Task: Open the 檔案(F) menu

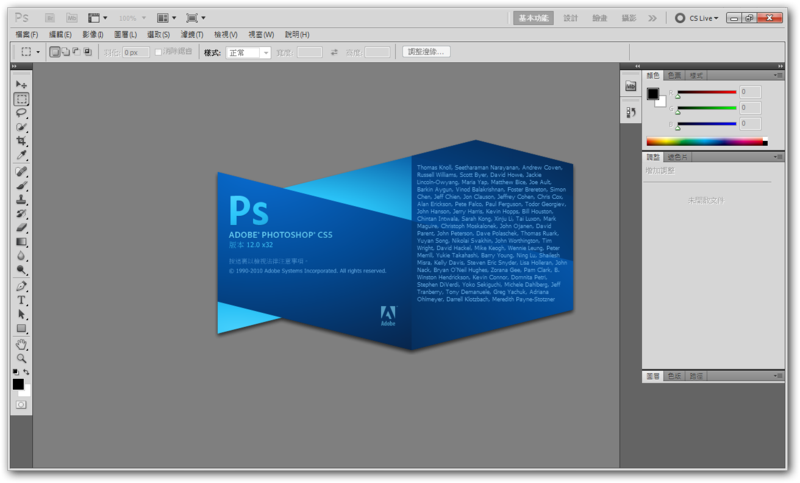Action: point(27,35)
